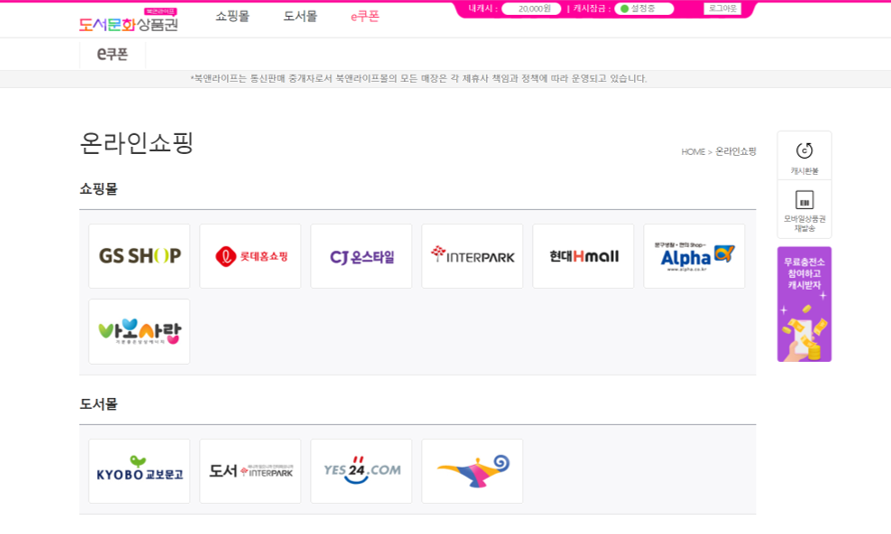Go to the 도서몰 top menu
891x534 pixels.
[x=300, y=16]
